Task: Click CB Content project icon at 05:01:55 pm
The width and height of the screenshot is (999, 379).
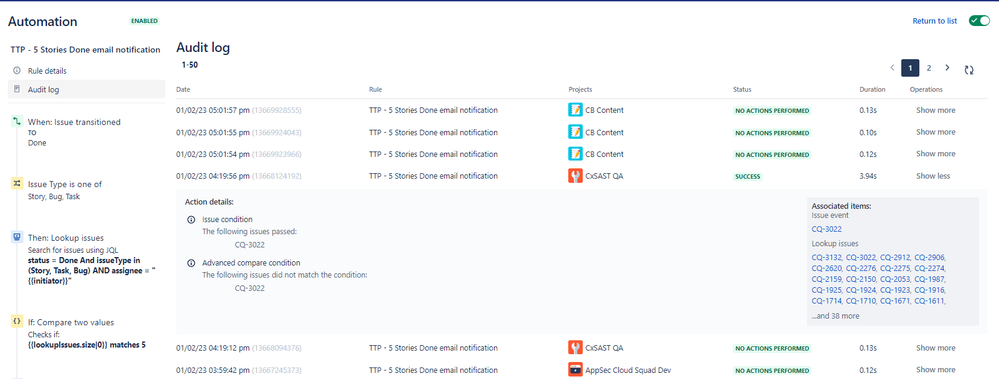Action: point(575,132)
